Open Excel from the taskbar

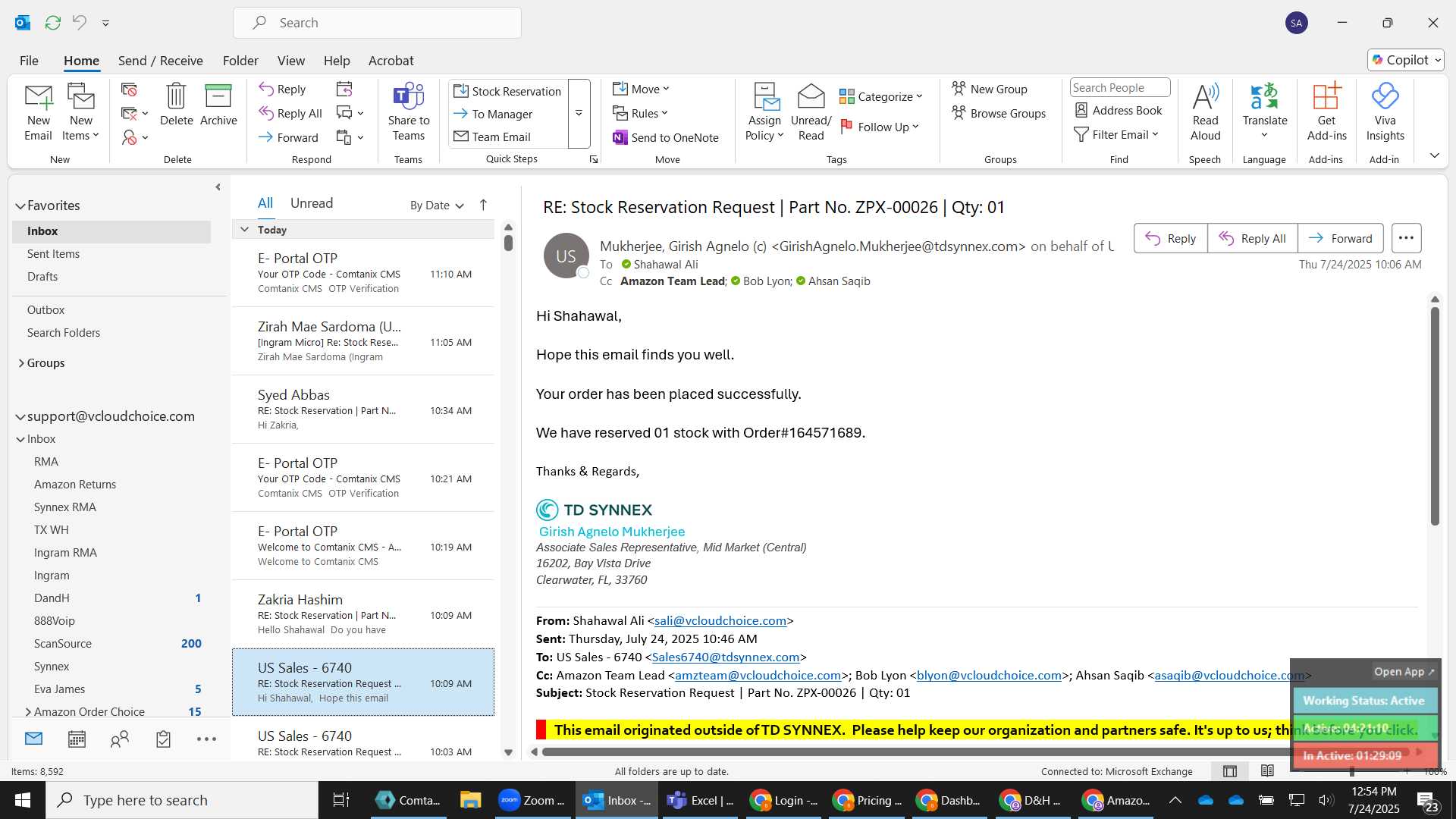tap(701, 800)
